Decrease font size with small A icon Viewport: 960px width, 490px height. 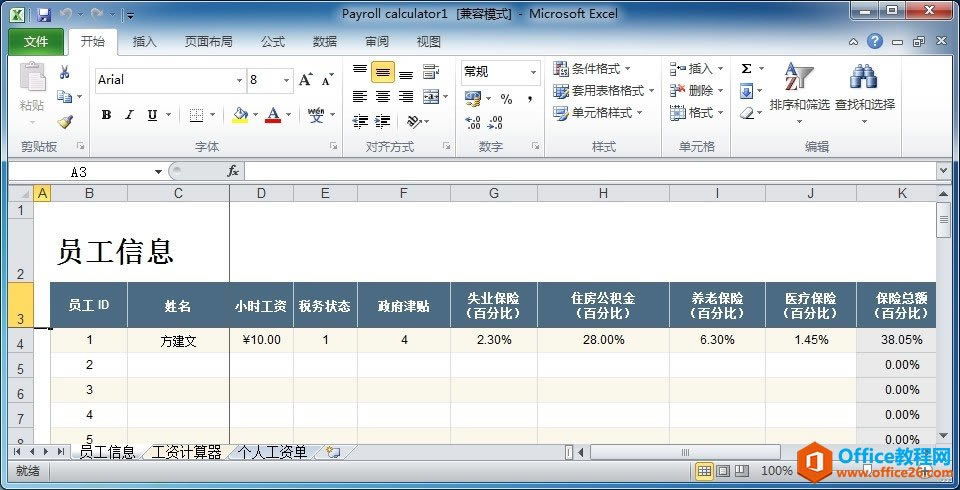328,80
